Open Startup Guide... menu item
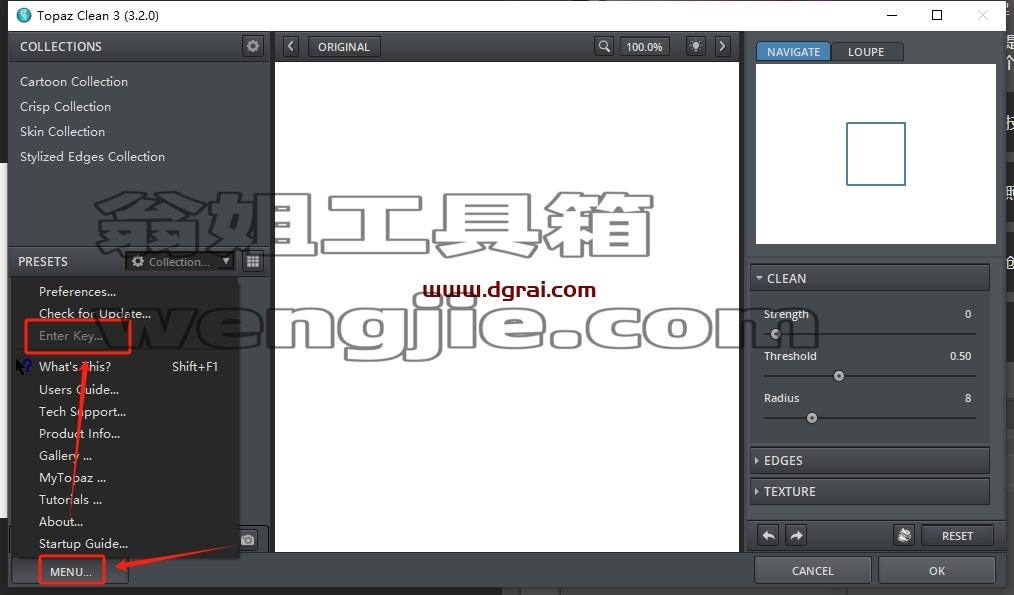Image resolution: width=1014 pixels, height=595 pixels. pos(83,543)
